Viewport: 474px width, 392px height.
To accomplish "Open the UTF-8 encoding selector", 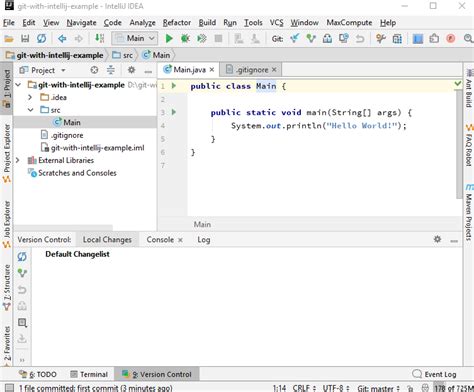I will click(336, 388).
